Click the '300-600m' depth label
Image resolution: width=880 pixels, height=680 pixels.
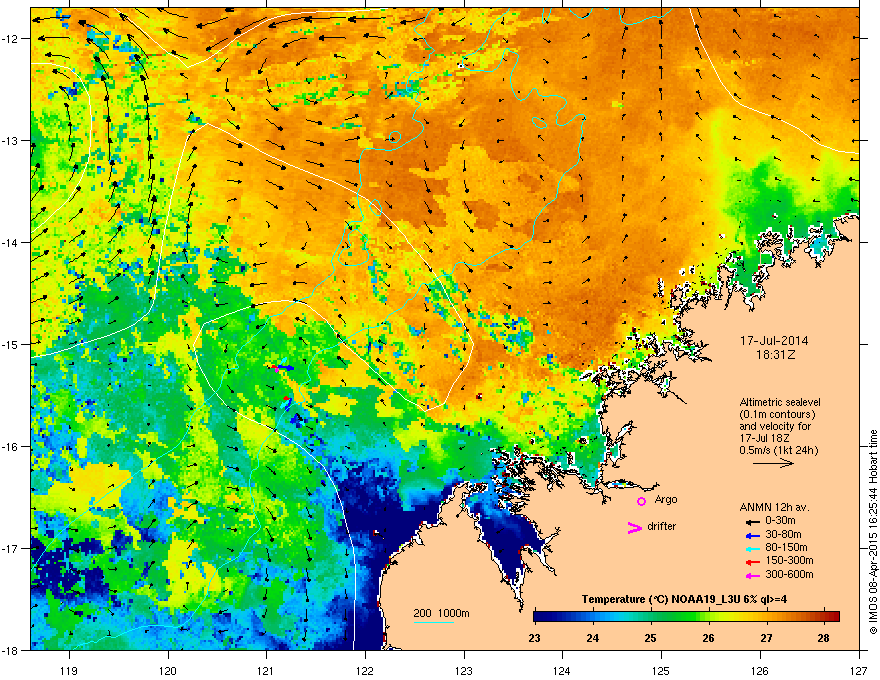[789, 574]
